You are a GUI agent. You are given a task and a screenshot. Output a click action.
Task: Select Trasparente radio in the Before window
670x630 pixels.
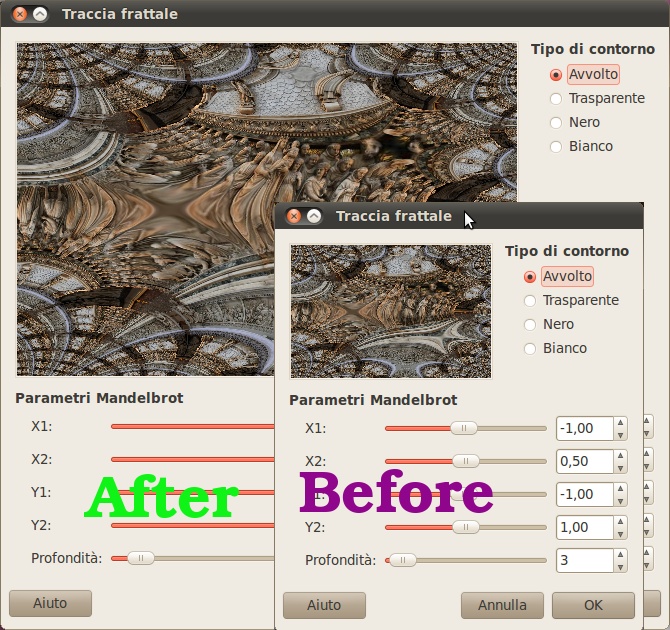[529, 301]
